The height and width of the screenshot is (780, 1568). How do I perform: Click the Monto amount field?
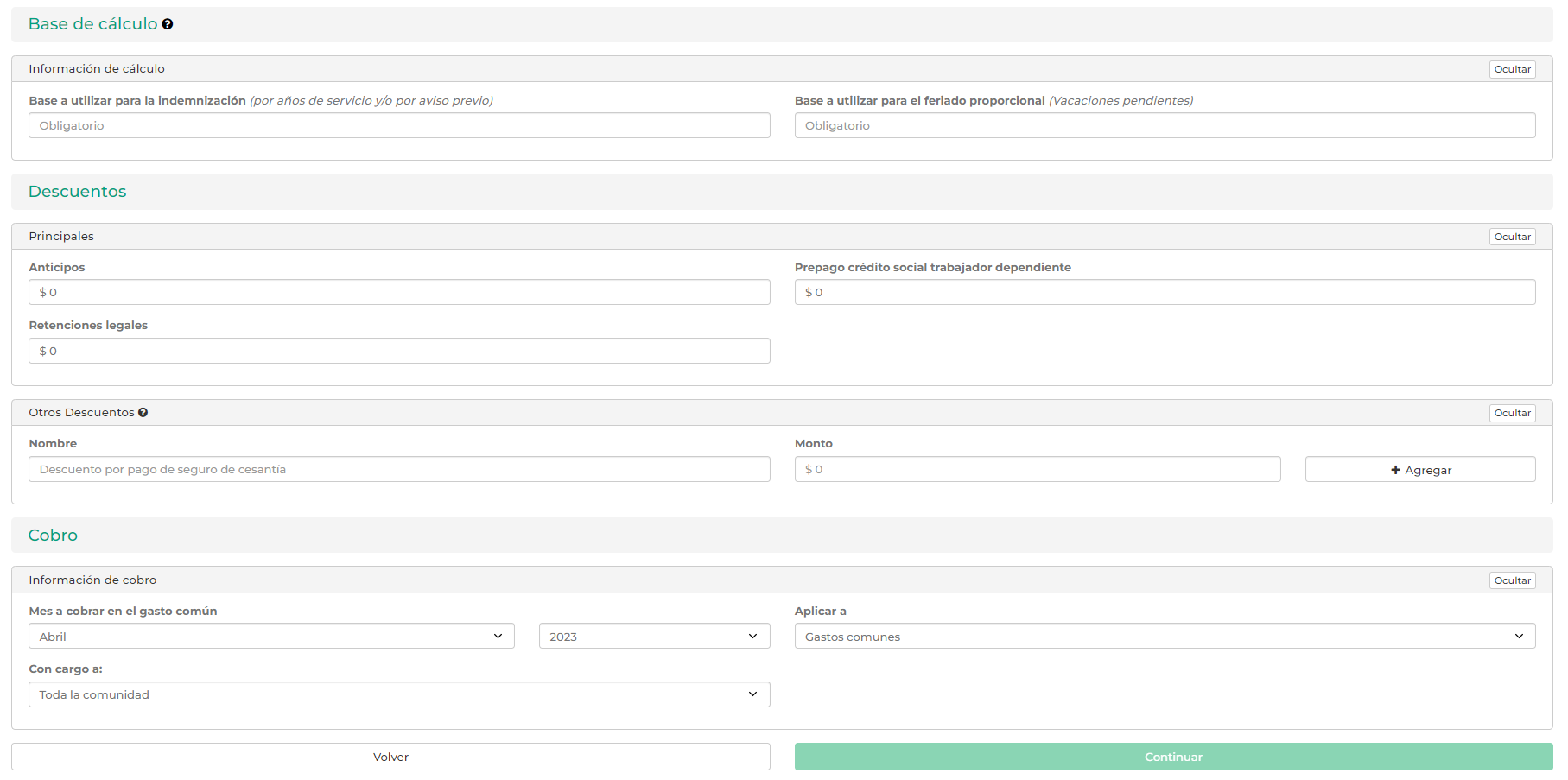(x=1038, y=470)
